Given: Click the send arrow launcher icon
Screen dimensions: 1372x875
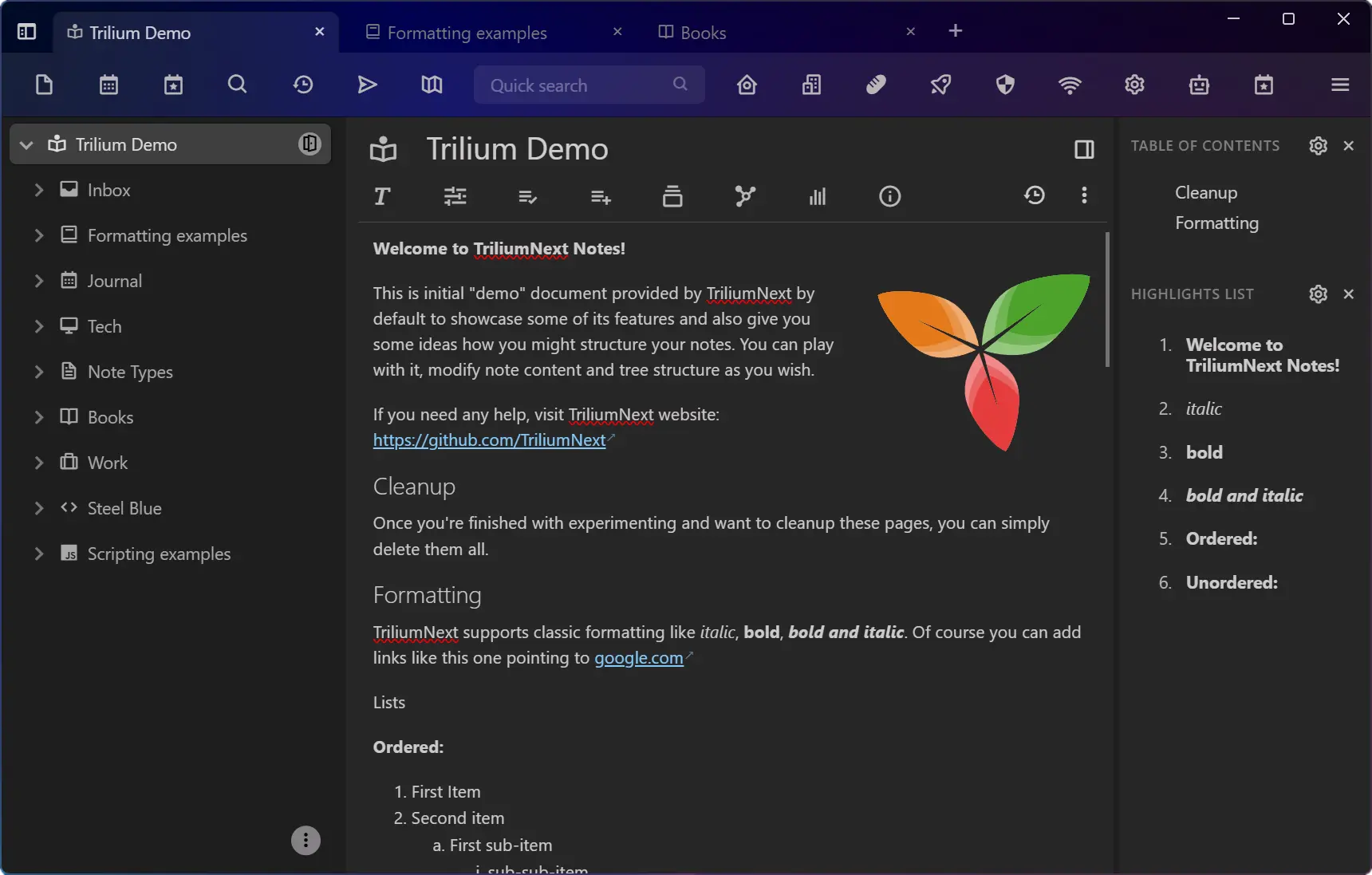Looking at the screenshot, I should [x=367, y=85].
